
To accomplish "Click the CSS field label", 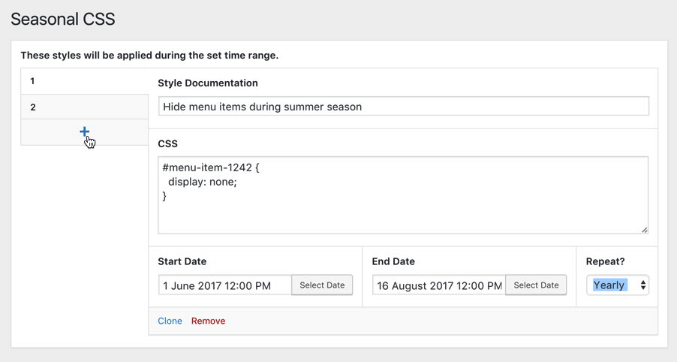I will pos(168,143).
